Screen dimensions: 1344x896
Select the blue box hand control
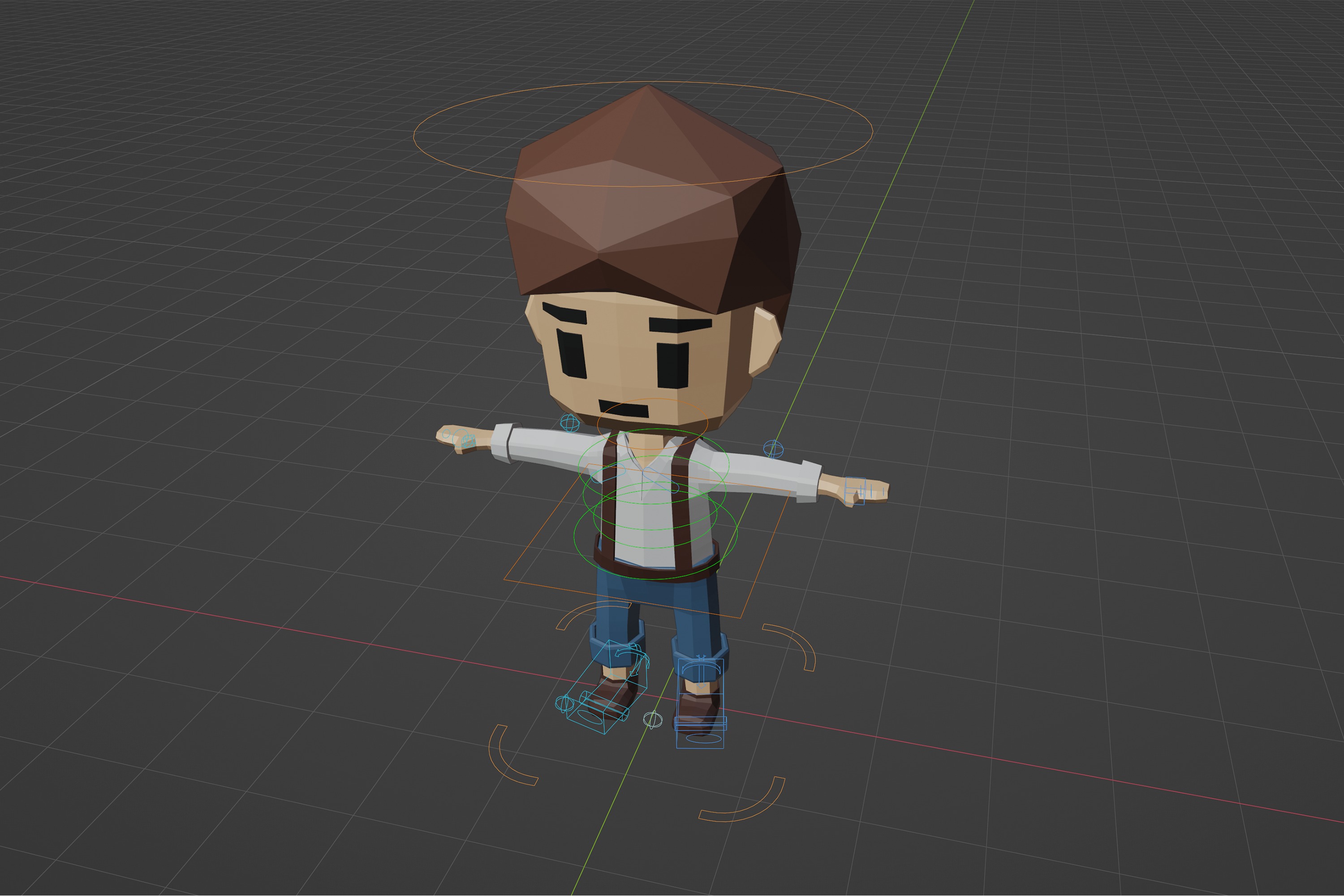coord(855,491)
